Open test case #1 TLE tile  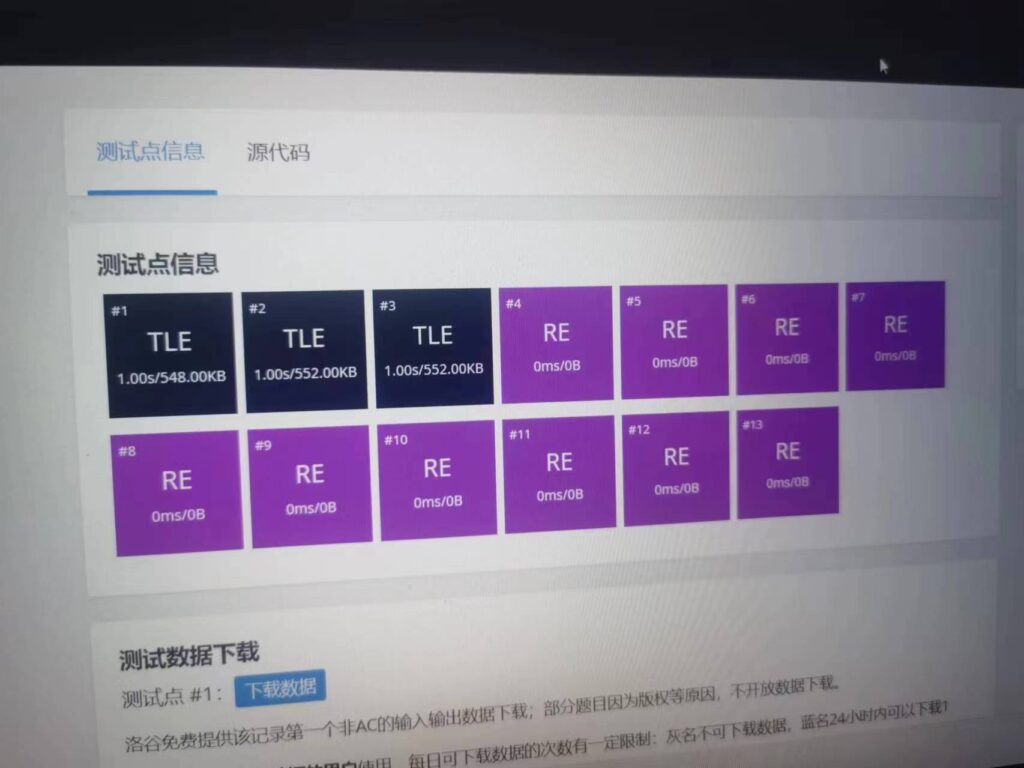[169, 353]
